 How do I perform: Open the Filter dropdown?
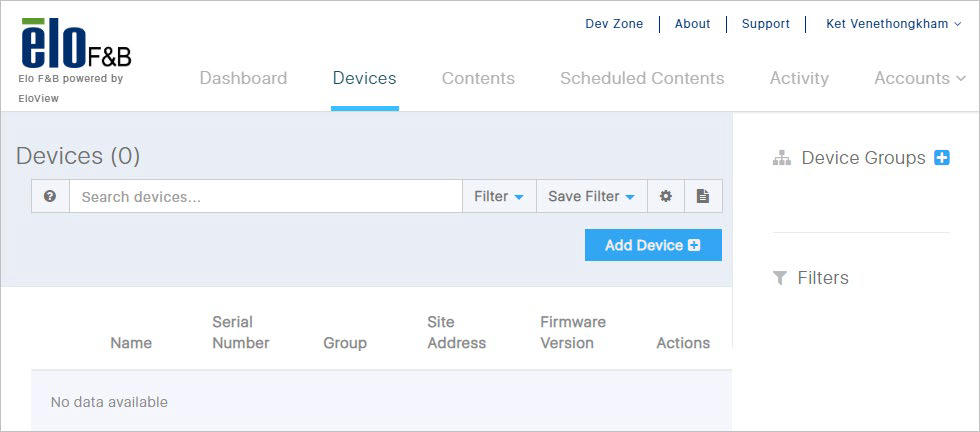[x=499, y=196]
